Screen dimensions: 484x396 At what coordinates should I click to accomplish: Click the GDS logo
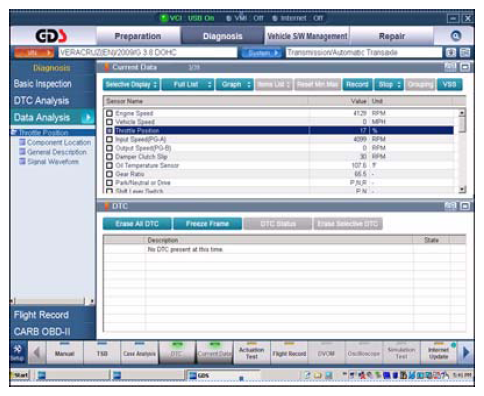pos(51,36)
